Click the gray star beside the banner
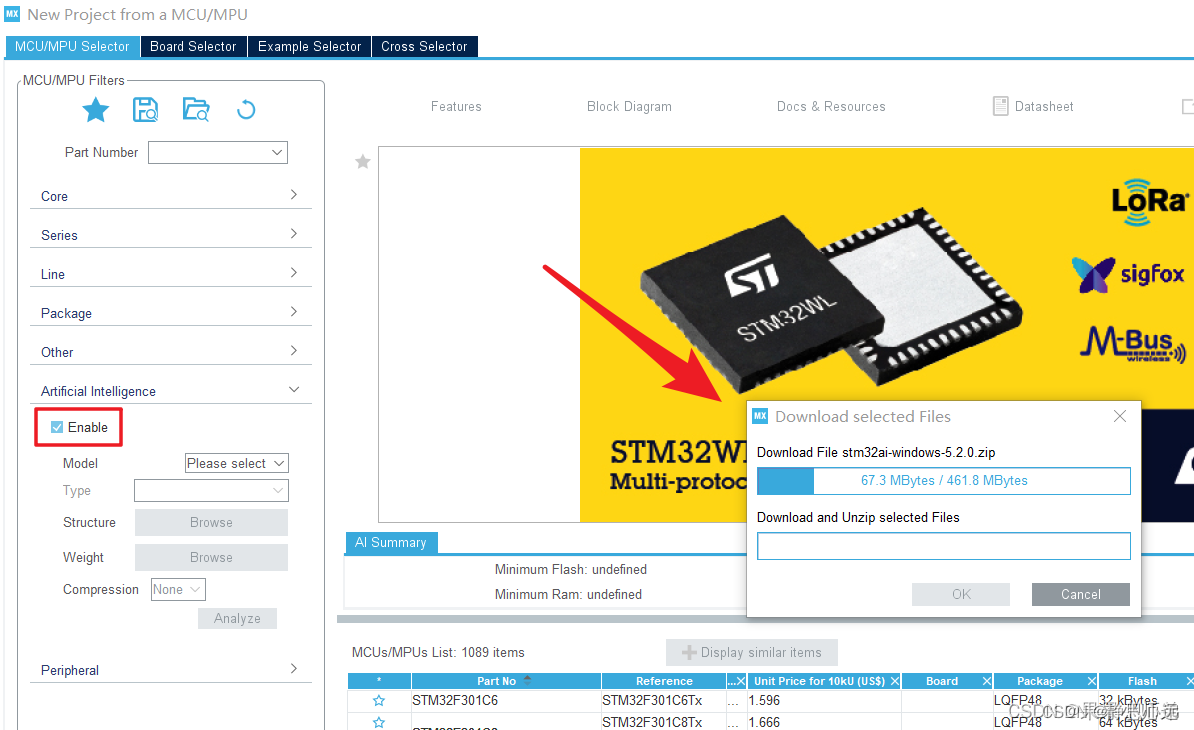This screenshot has width=1194, height=730. (363, 161)
